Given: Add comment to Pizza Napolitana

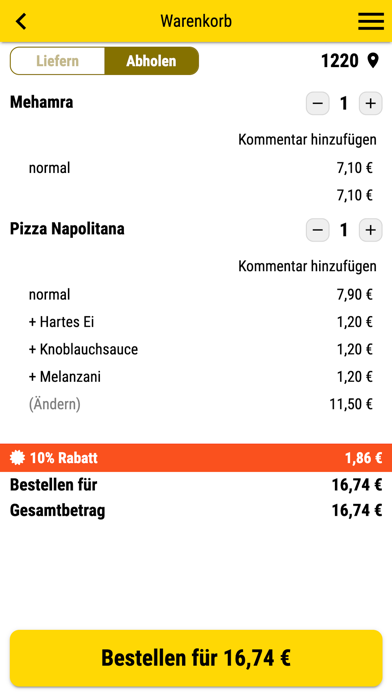Looking at the screenshot, I should (x=307, y=266).
